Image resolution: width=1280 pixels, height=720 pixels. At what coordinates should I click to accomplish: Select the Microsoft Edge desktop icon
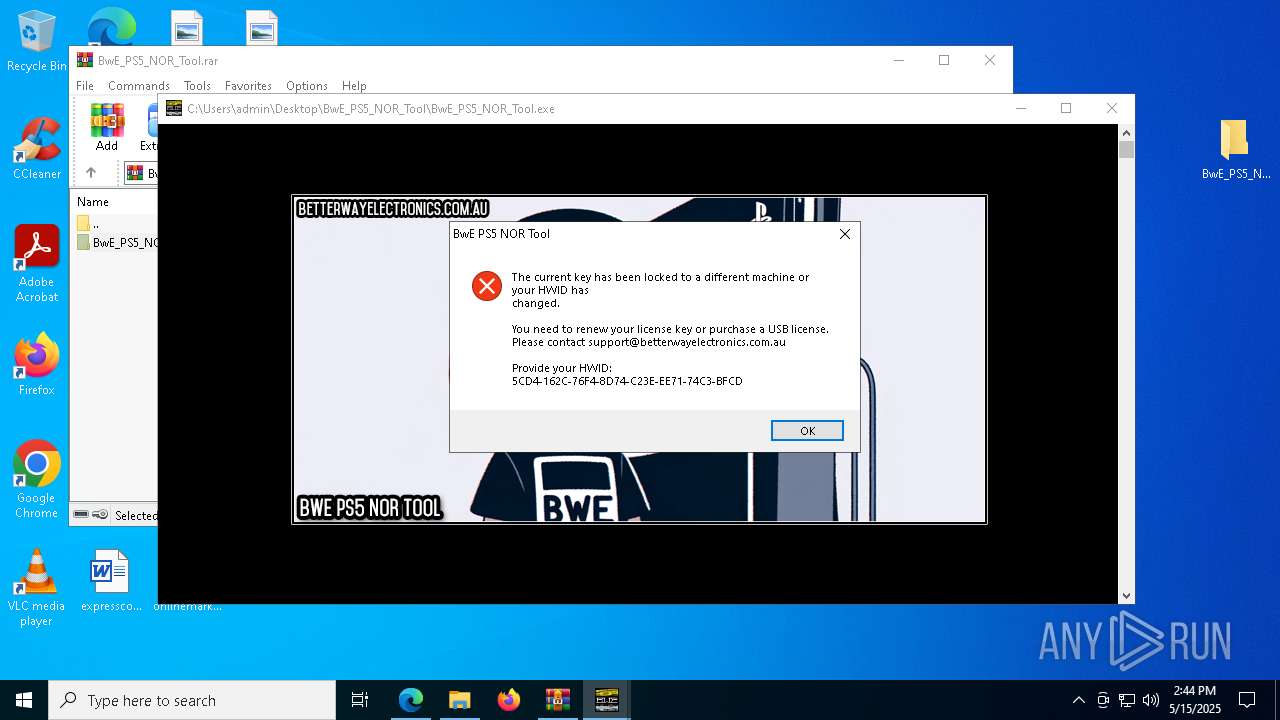click(x=112, y=26)
